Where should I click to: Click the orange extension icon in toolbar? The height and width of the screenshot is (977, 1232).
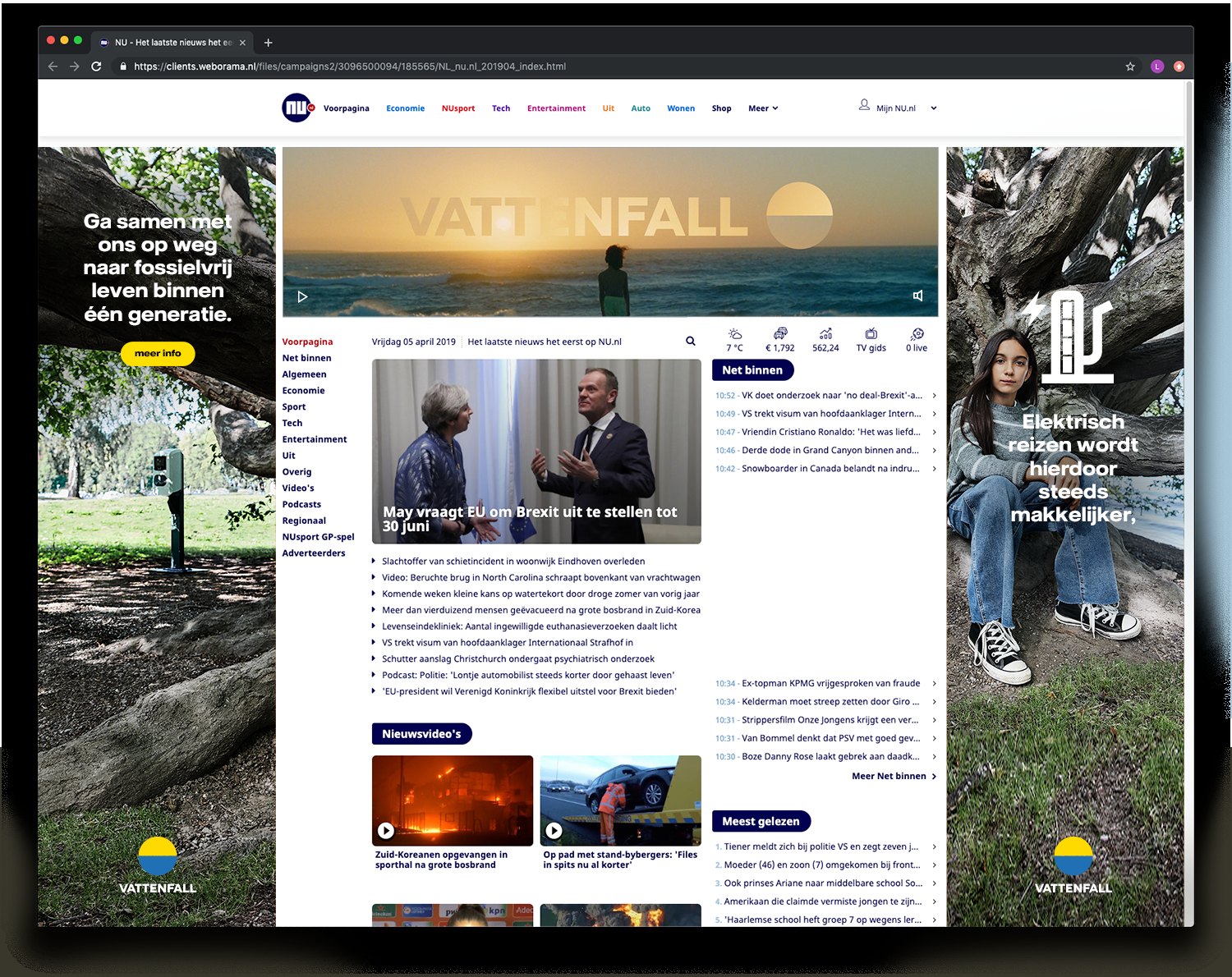tap(1179, 67)
